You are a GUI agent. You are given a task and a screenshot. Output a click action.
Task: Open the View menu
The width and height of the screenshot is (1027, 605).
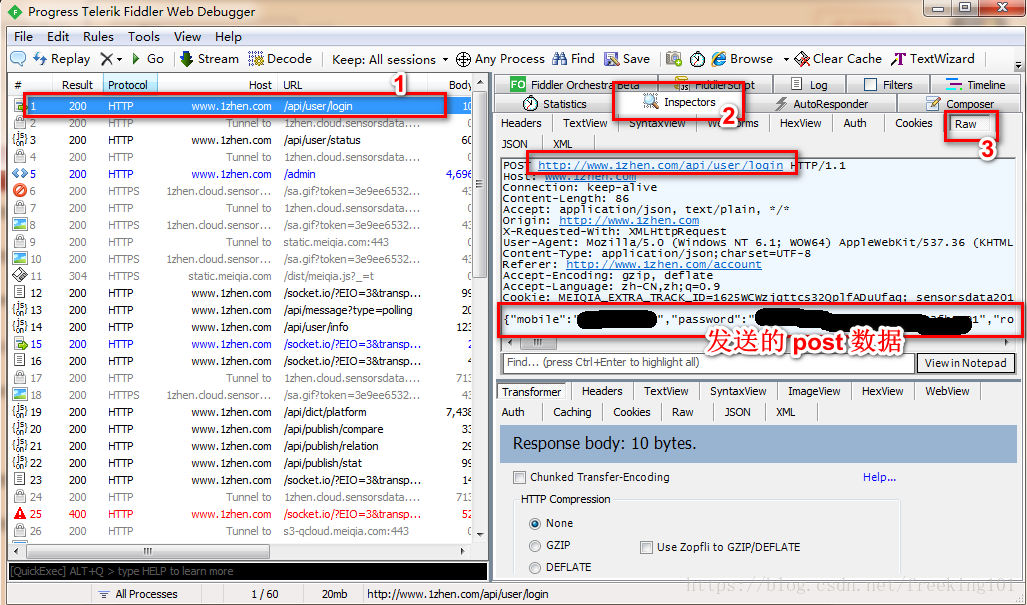[x=187, y=37]
